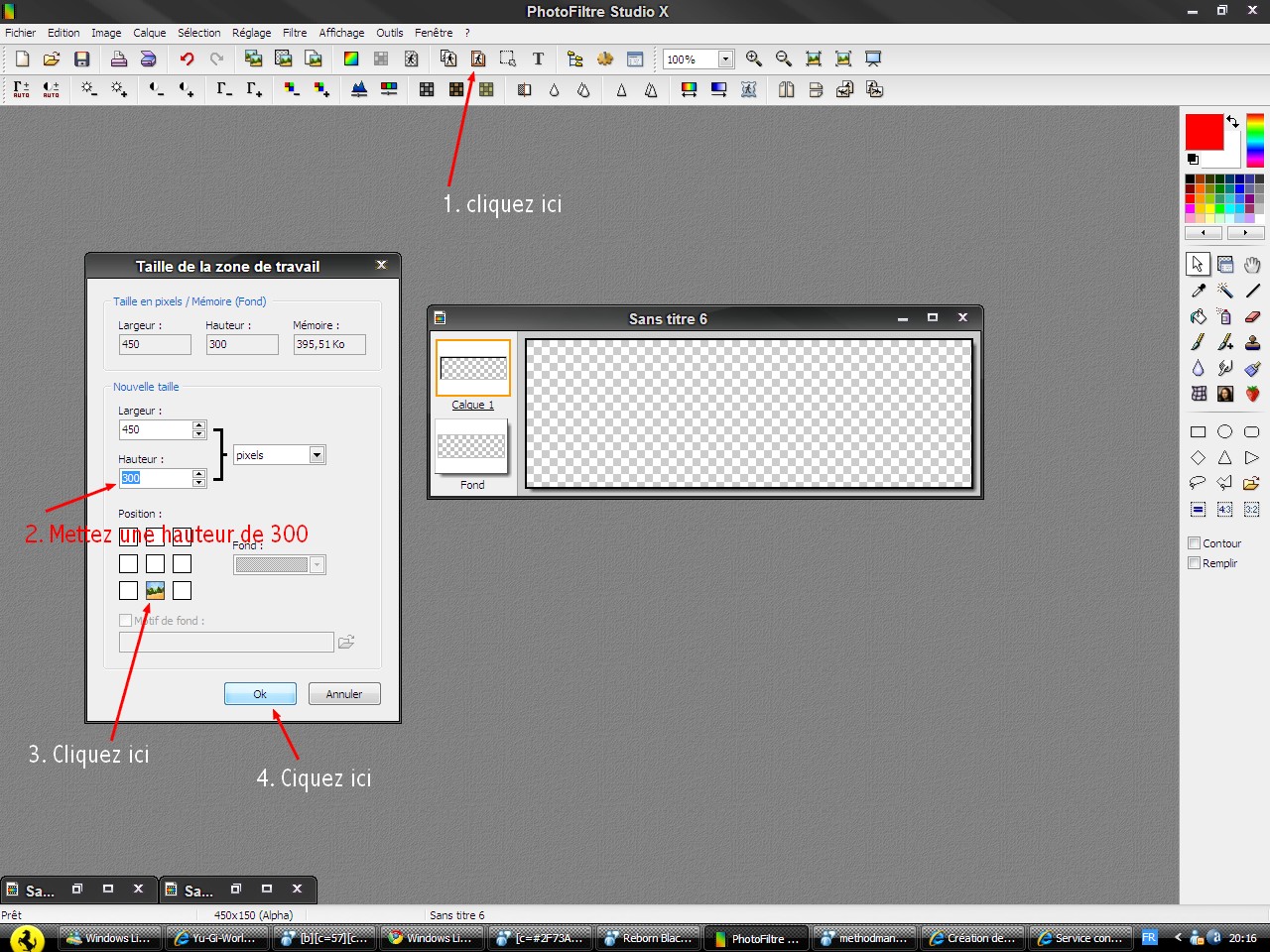
Task: Enable the Contour checkbox
Action: tap(1195, 543)
